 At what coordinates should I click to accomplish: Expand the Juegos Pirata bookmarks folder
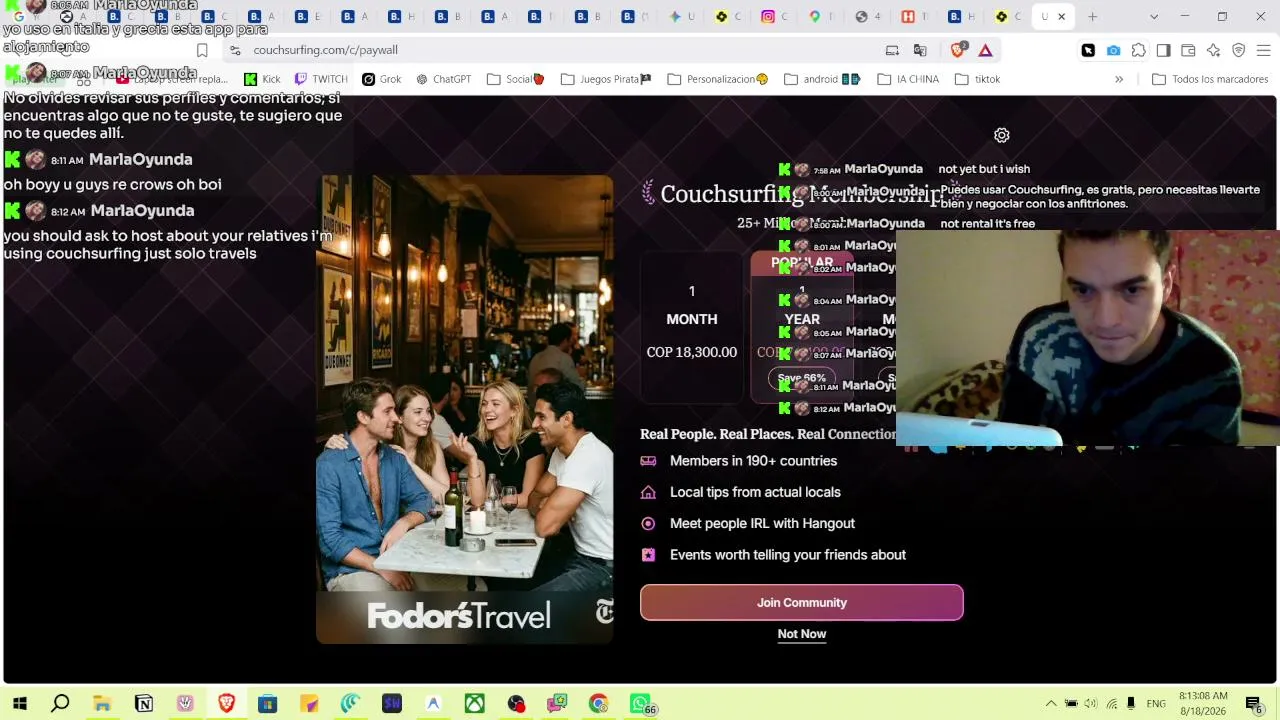point(606,79)
